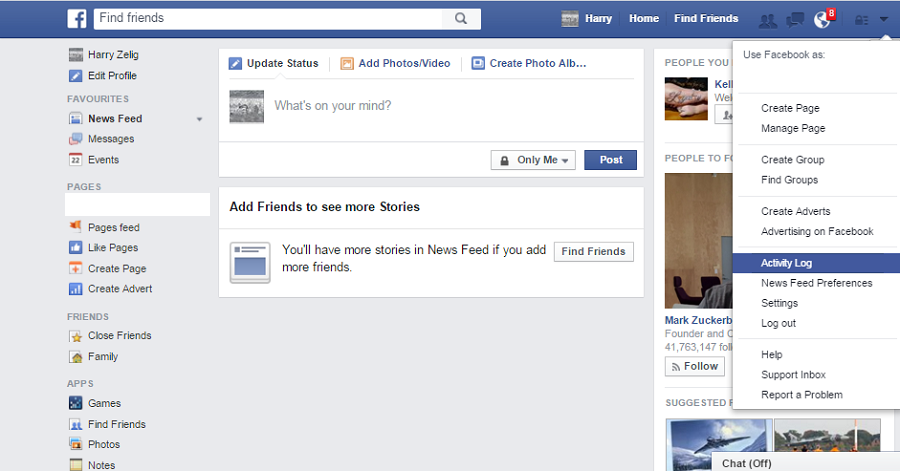Select Manage Page in the account menu
Viewport: 900px width, 471px height.
(793, 129)
